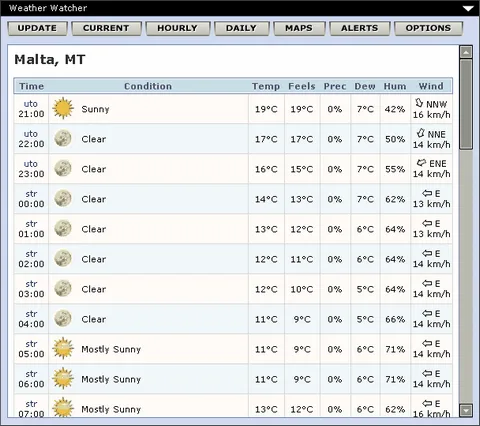This screenshot has height=426, width=480.
Task: Click the 66% humidity value at 04:00
Action: point(395,319)
